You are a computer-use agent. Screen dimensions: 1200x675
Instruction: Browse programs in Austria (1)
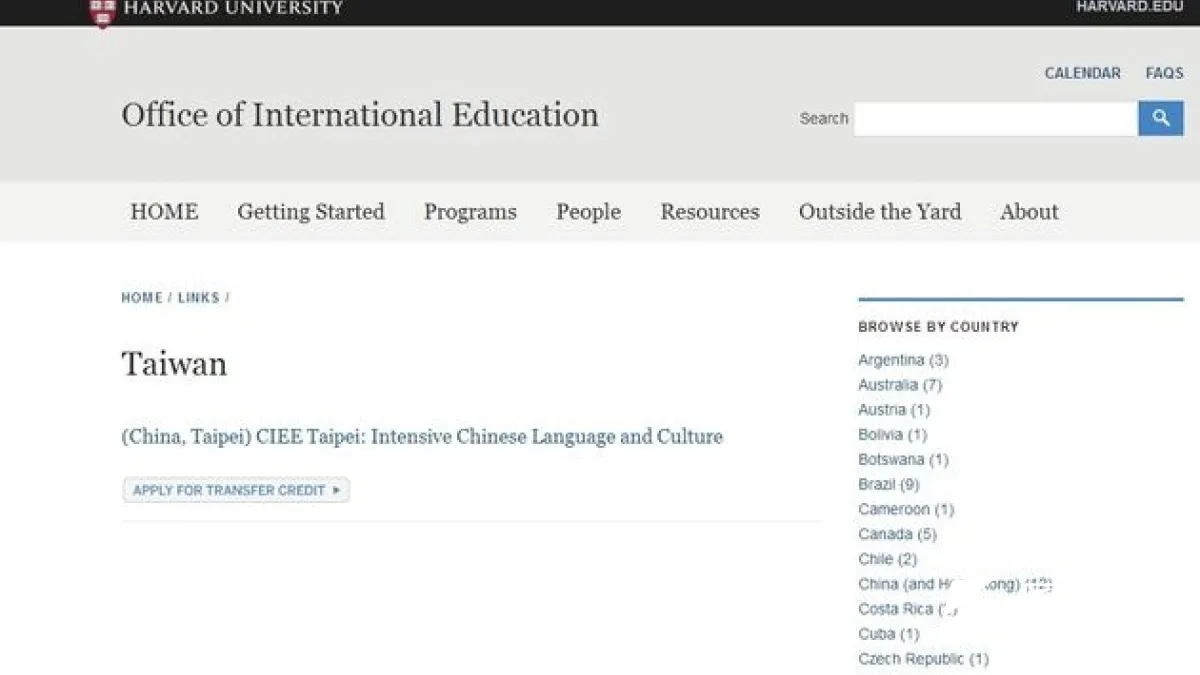click(894, 410)
